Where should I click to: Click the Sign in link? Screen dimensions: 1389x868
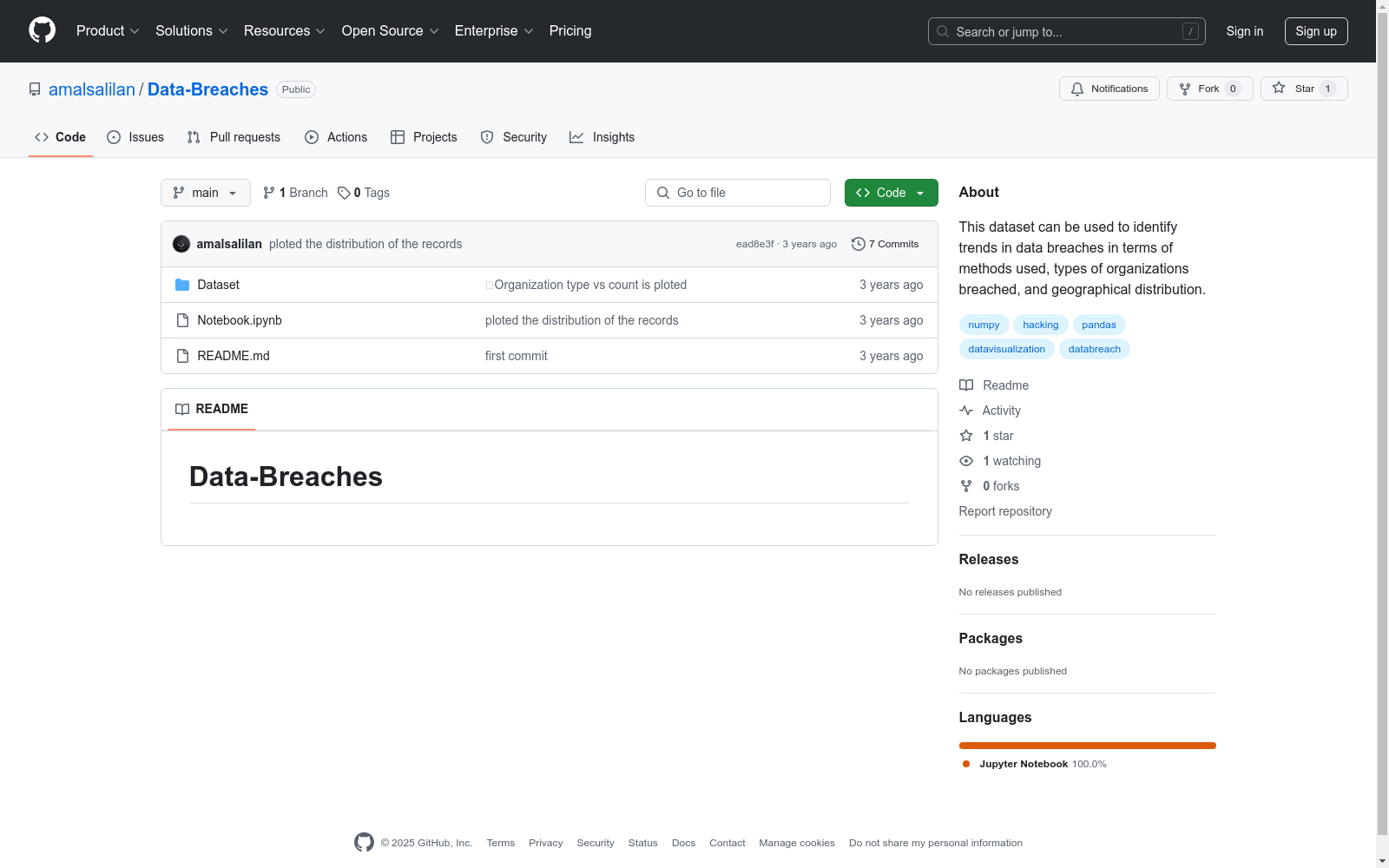1245,31
